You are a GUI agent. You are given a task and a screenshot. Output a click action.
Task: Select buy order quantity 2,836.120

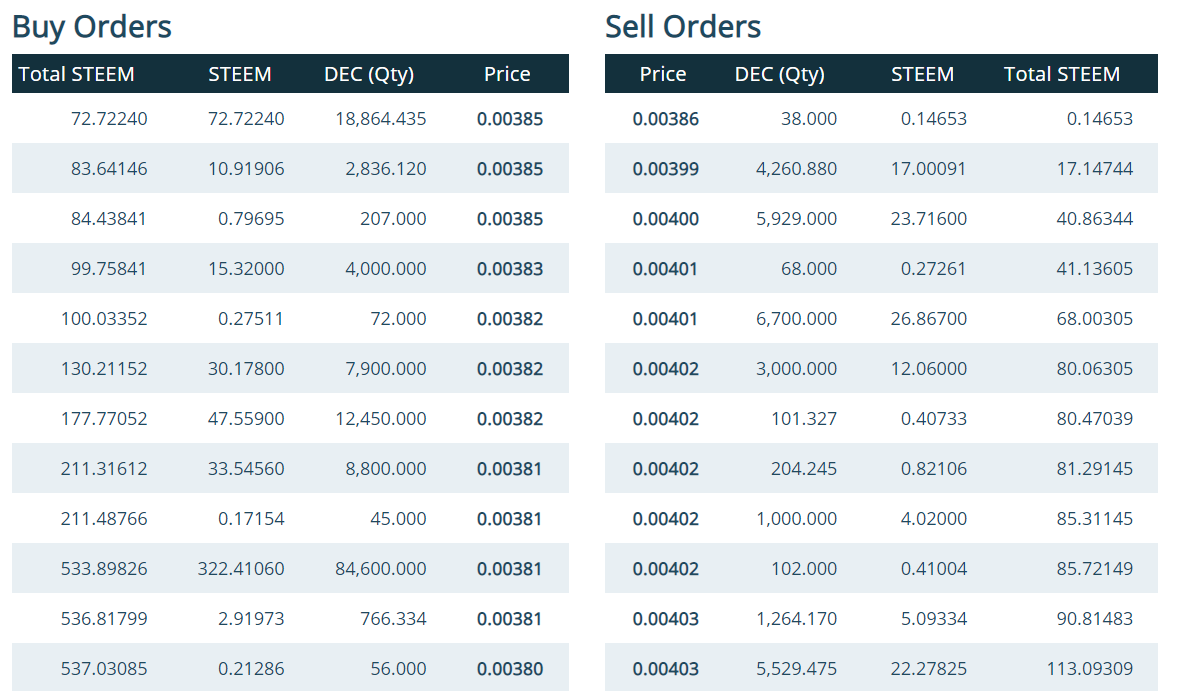(x=386, y=169)
